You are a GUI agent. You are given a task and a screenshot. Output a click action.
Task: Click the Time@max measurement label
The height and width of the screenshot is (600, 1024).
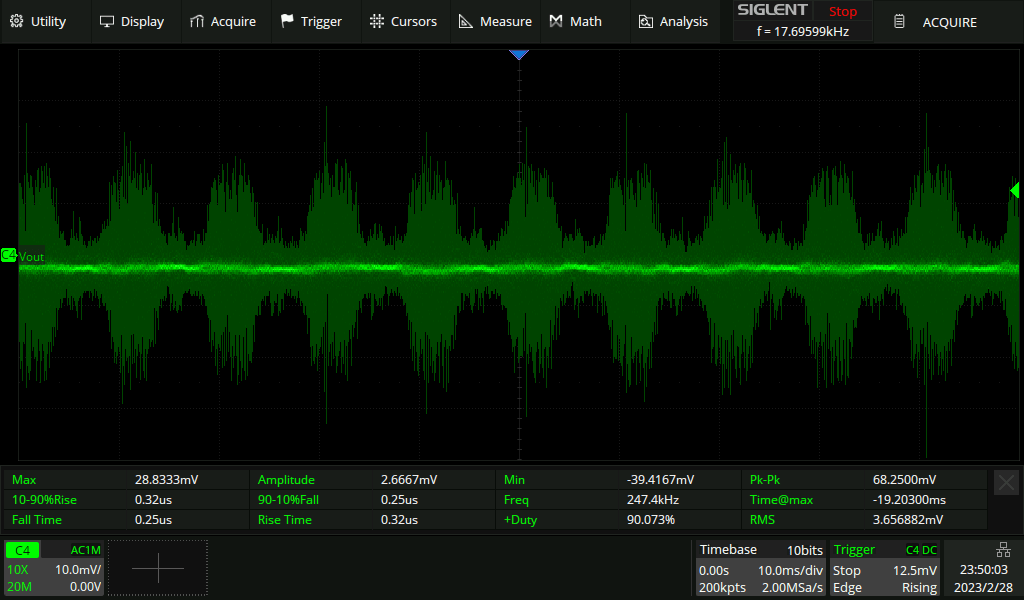781,499
